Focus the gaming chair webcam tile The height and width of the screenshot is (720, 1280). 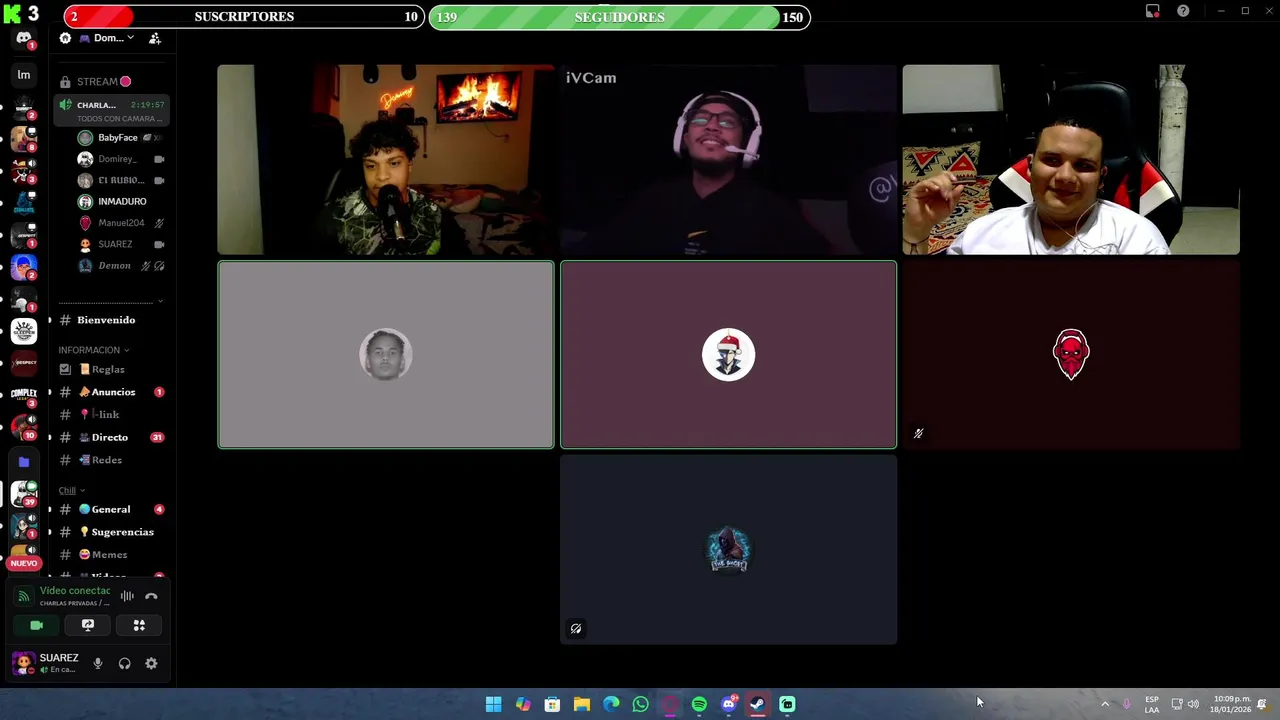1071,160
